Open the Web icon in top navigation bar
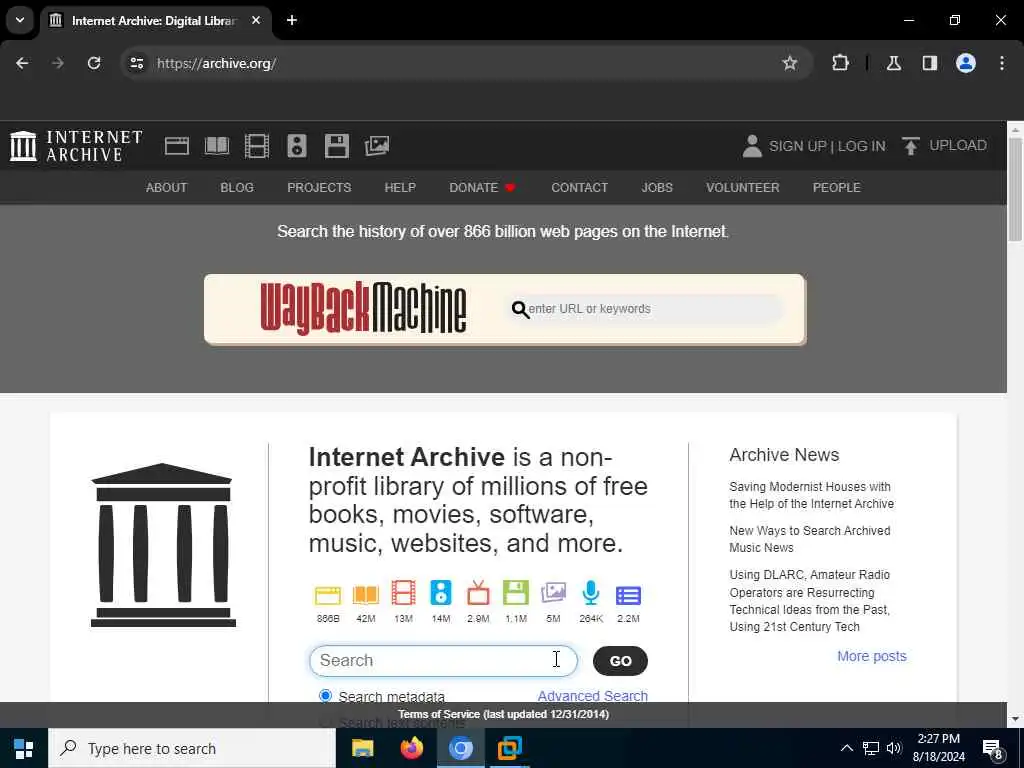This screenshot has height=768, width=1024. tap(176, 146)
